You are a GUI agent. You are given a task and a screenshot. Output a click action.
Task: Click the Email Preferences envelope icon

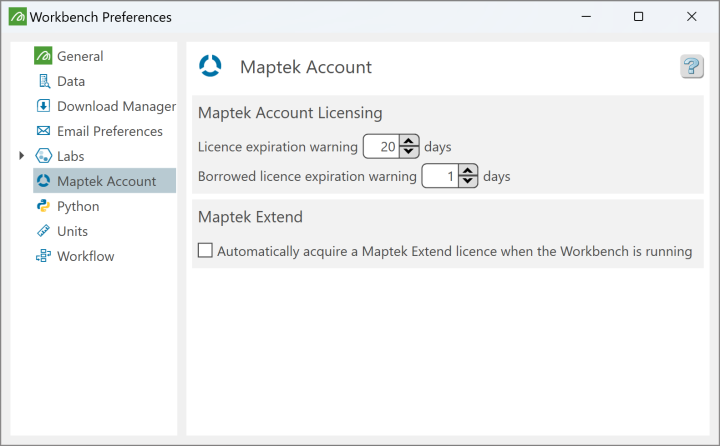coord(43,131)
